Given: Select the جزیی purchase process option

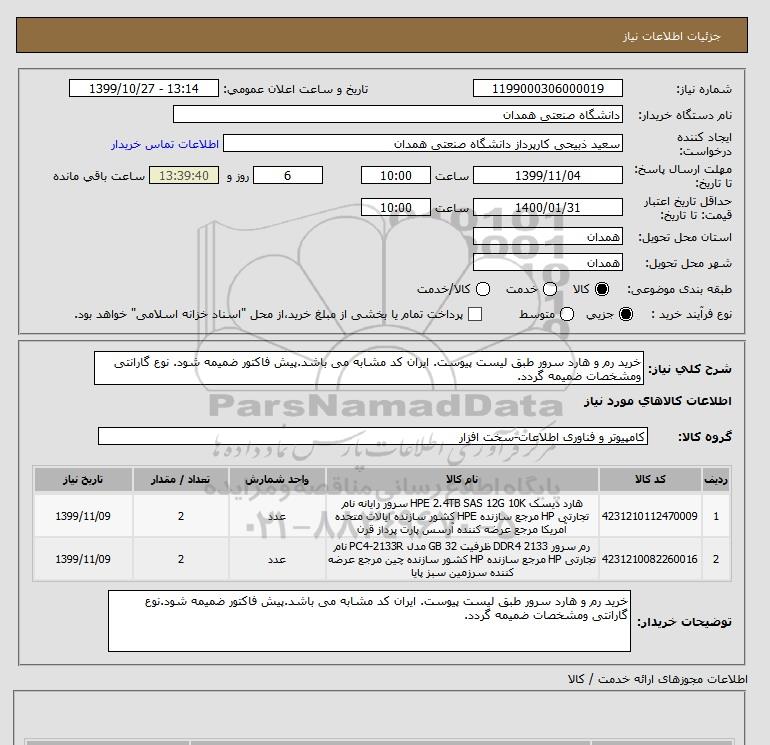Looking at the screenshot, I should click(626, 314).
